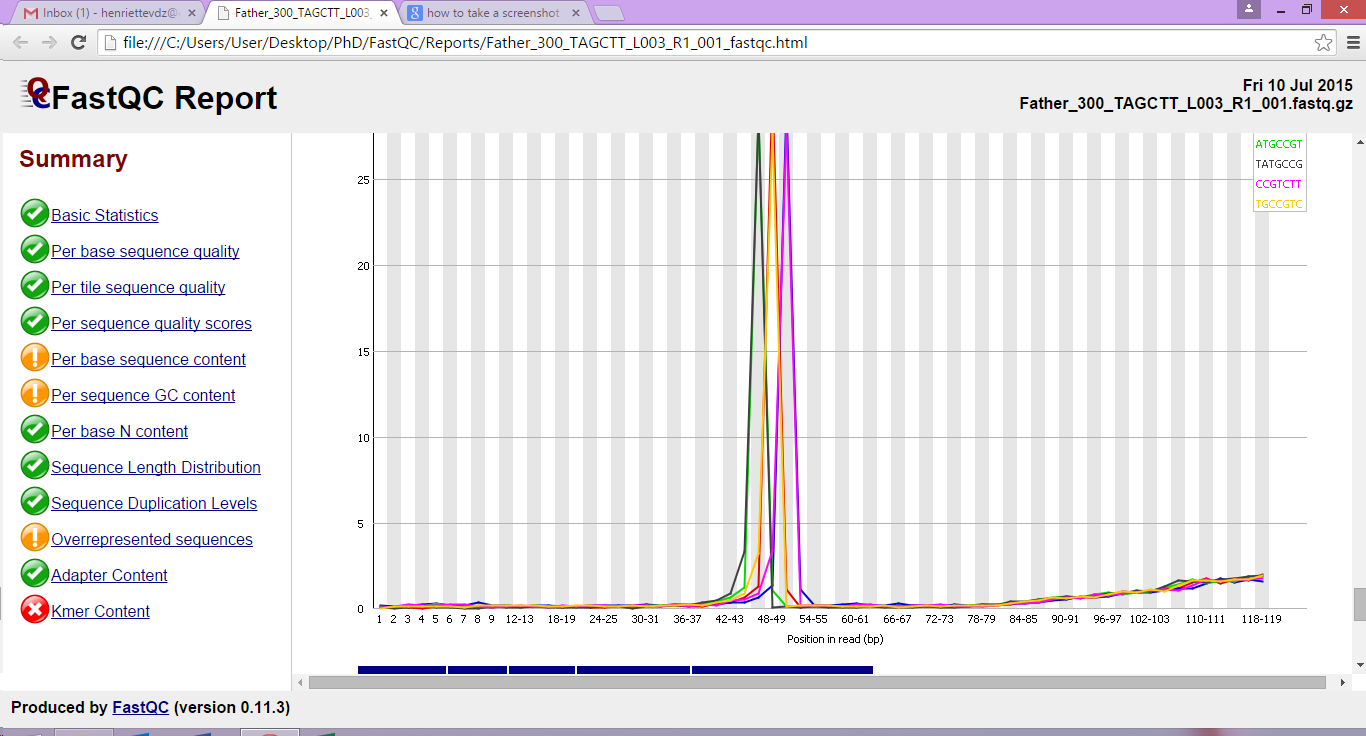Click the green check icon beside Basic Statistics
Screen dimensions: 1366x736
[34, 214]
